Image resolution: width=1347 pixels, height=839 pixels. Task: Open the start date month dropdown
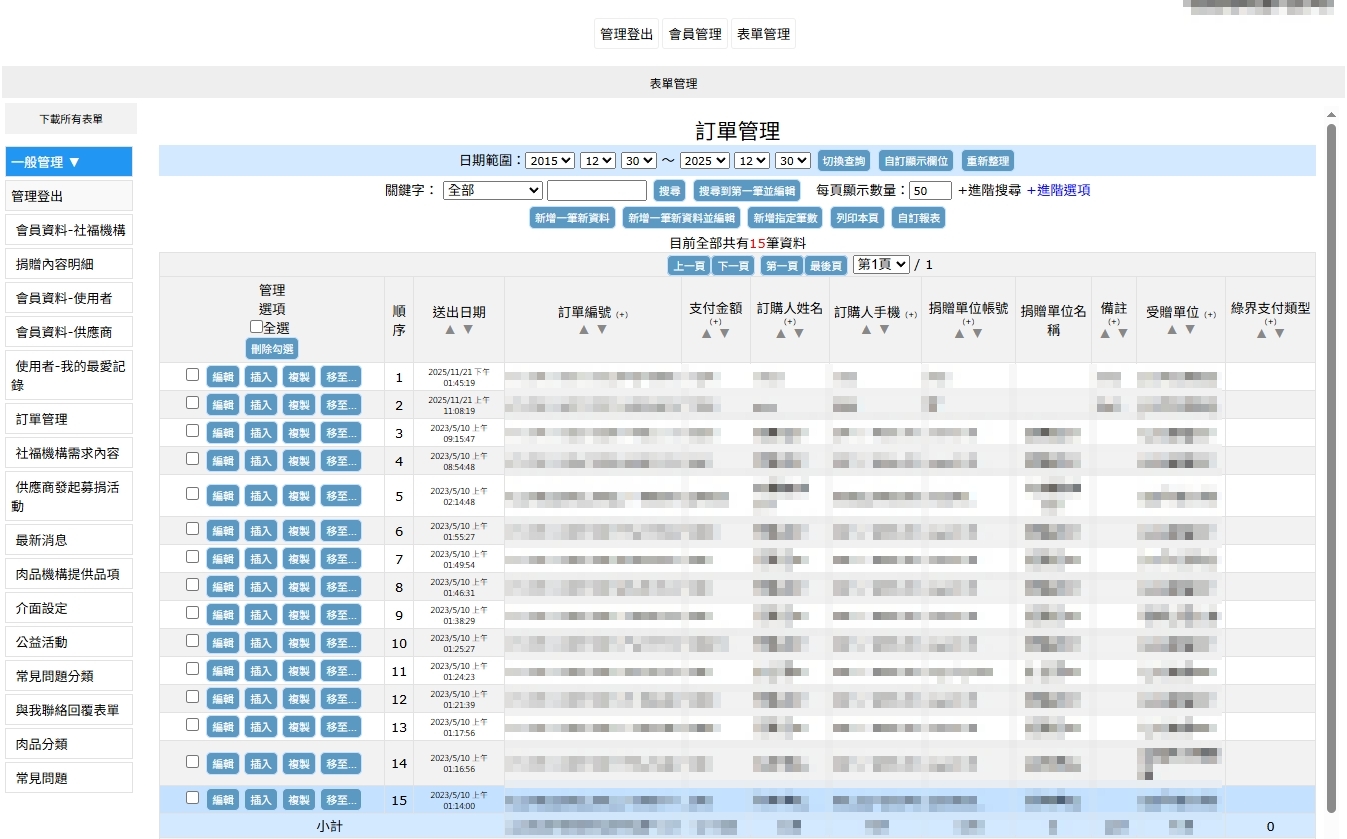598,160
